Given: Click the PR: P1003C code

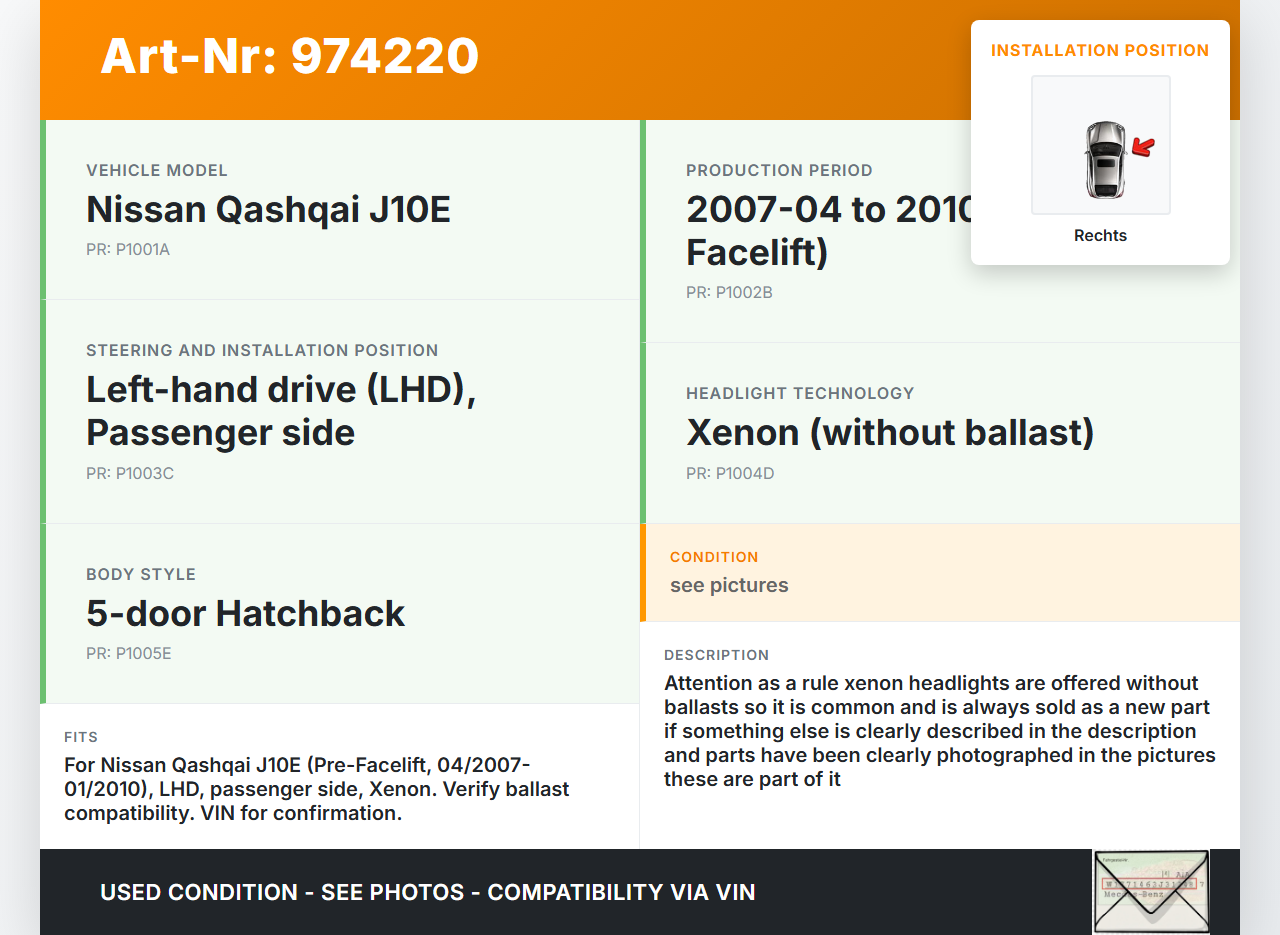Looking at the screenshot, I should [130, 473].
